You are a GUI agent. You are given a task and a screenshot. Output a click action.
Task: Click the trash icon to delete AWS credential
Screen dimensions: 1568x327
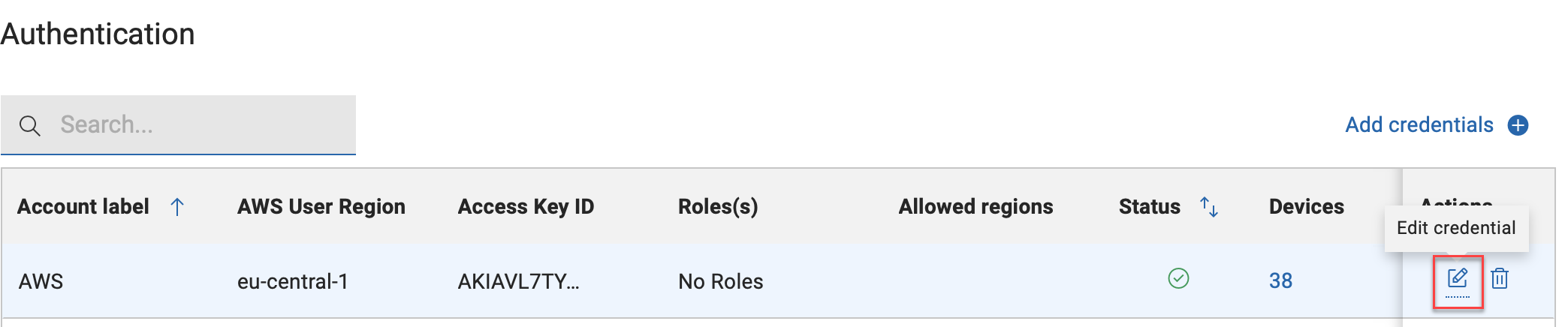[x=1500, y=279]
